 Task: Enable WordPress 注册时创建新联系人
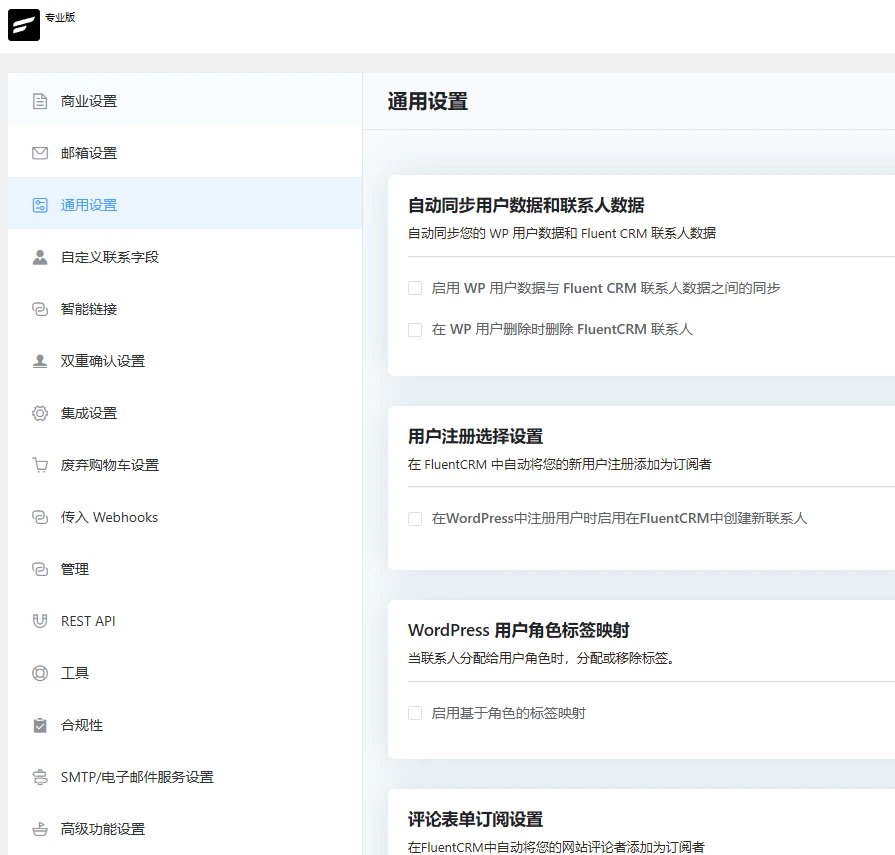[415, 518]
